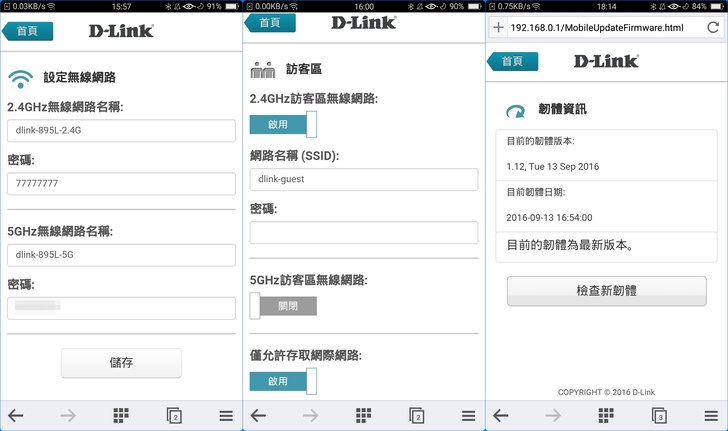The height and width of the screenshot is (431, 728).
Task: Focus the 5GHz password field on wireless settings
Action: (x=121, y=308)
